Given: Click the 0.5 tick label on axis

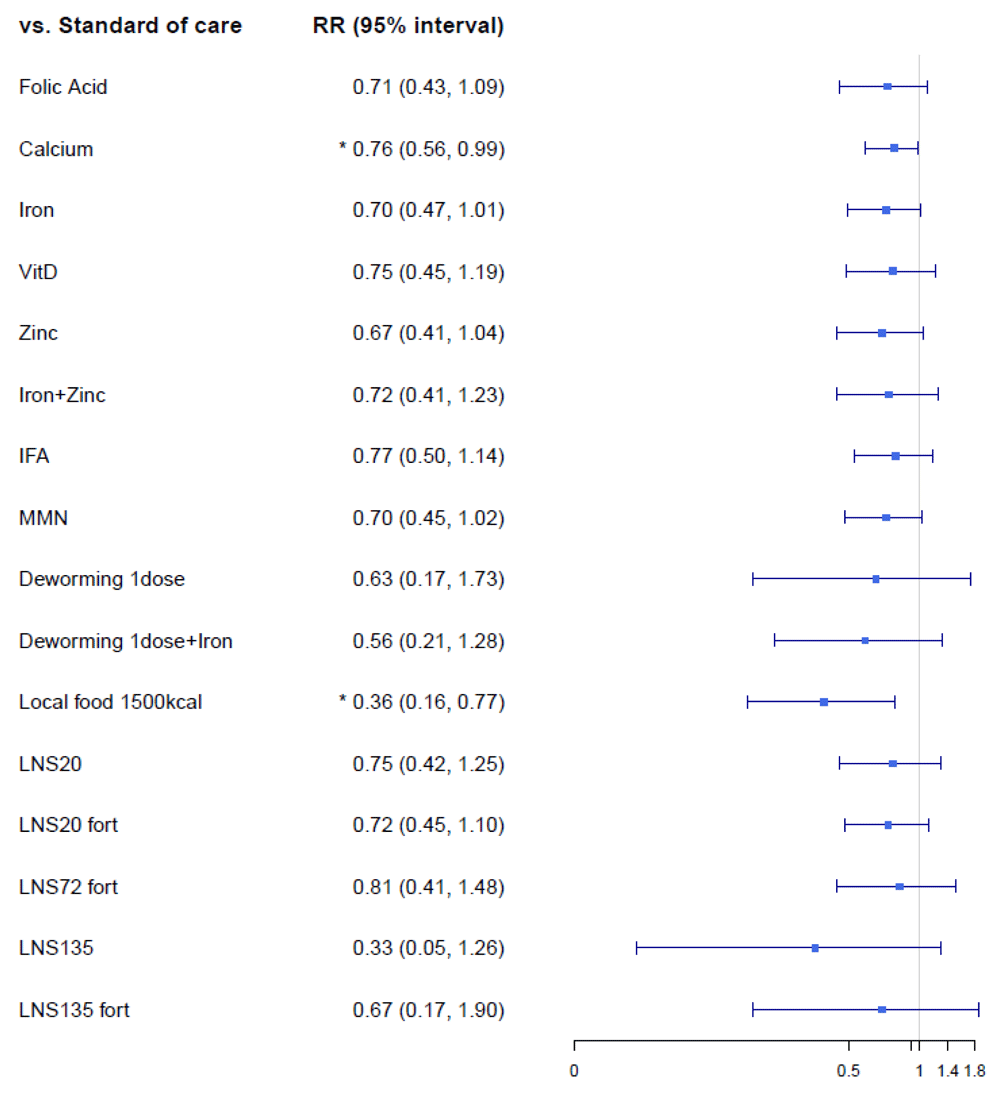Looking at the screenshot, I should (849, 1072).
